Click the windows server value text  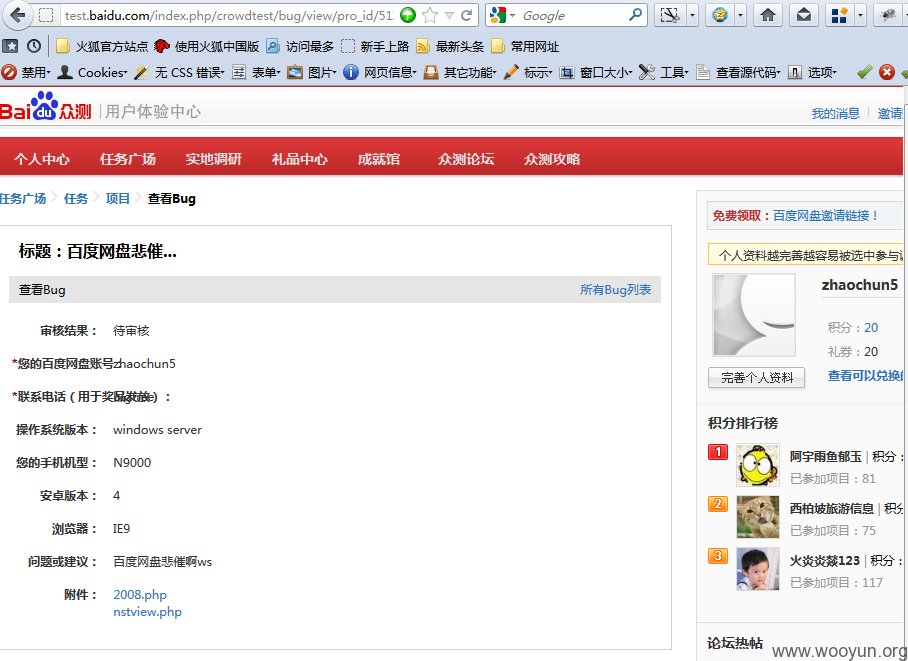point(158,430)
